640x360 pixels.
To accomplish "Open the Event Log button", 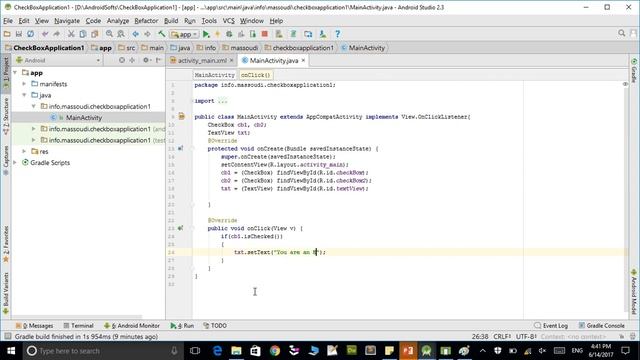I will 551,326.
